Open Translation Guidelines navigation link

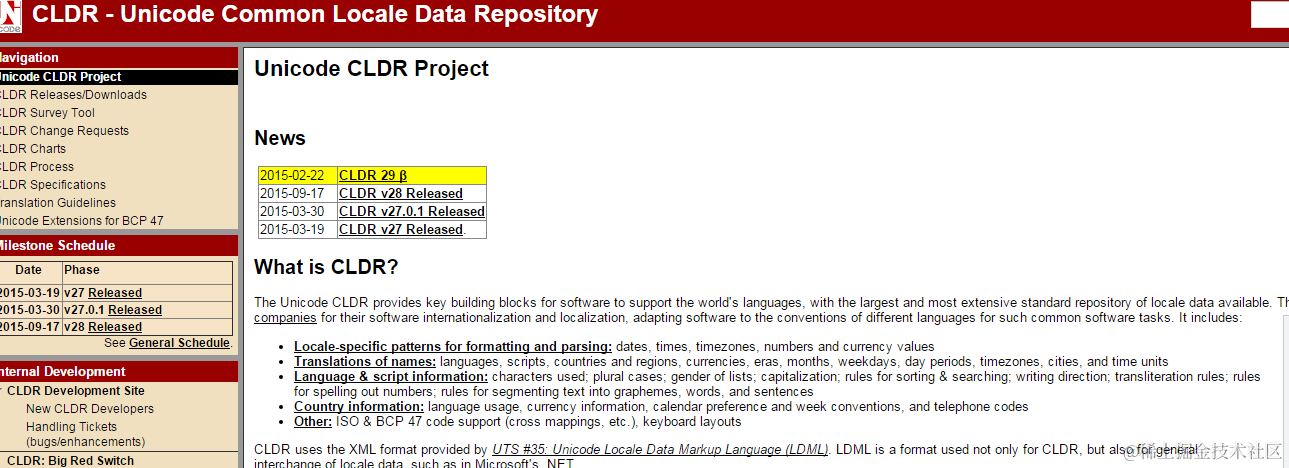coord(58,203)
